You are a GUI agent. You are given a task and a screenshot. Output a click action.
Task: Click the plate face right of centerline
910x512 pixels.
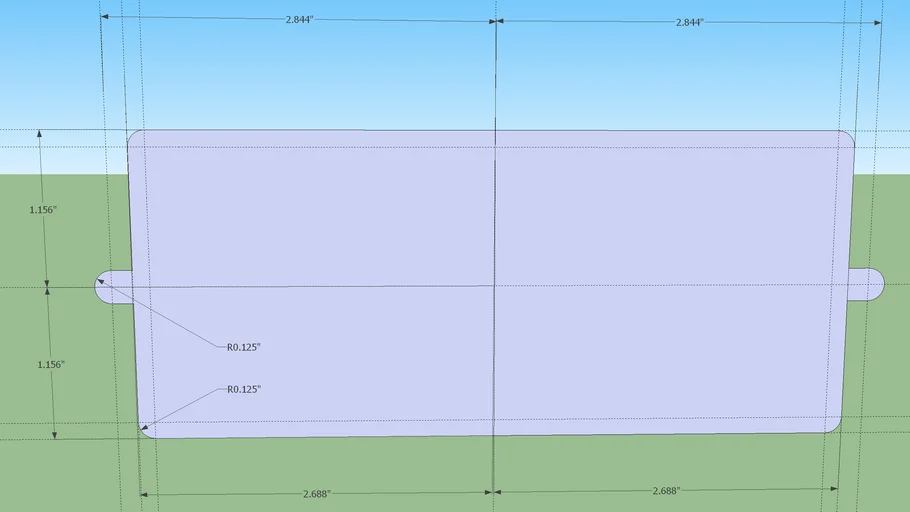click(670, 220)
